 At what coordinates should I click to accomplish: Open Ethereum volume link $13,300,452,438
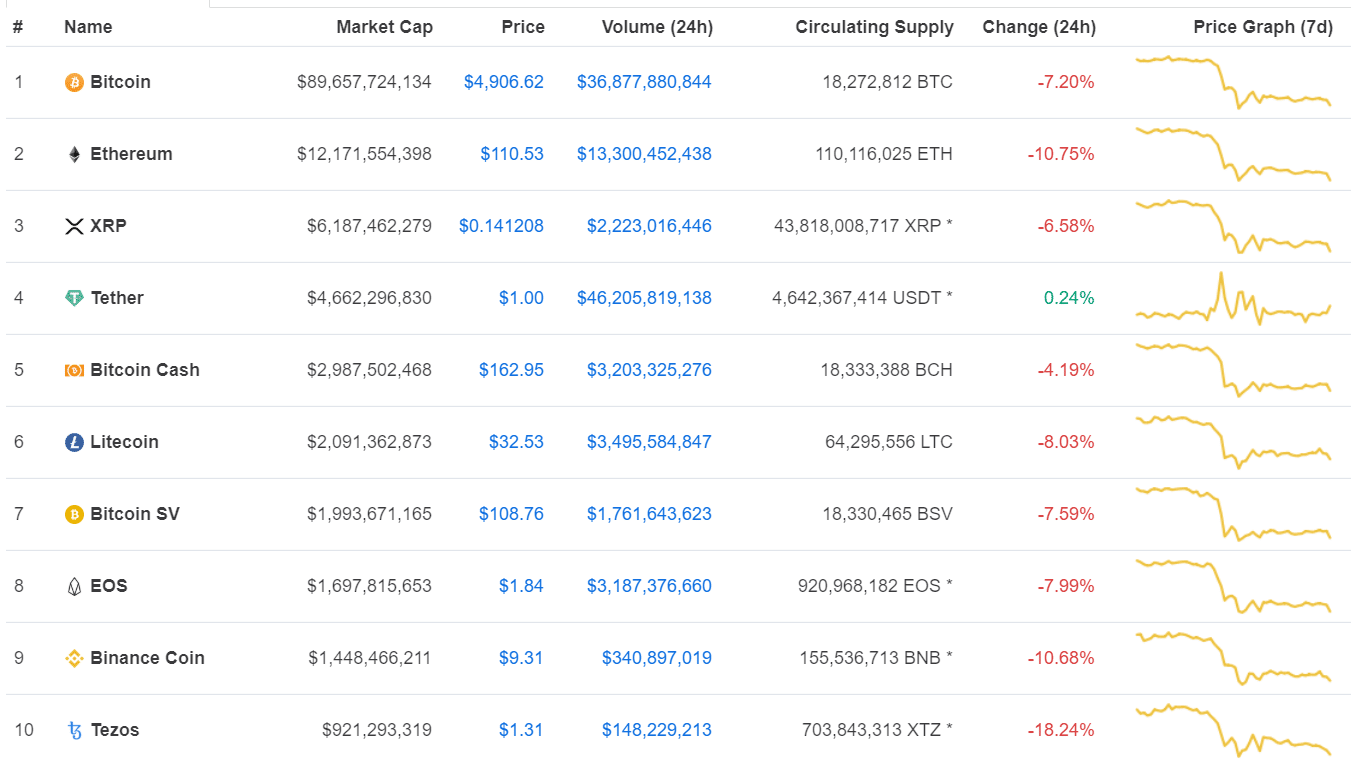pos(644,154)
